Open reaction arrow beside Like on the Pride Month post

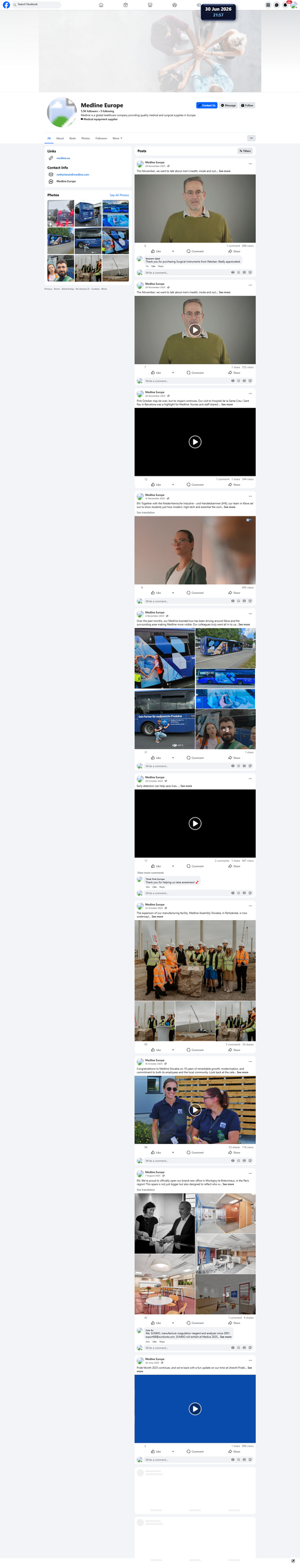[173, 1452]
